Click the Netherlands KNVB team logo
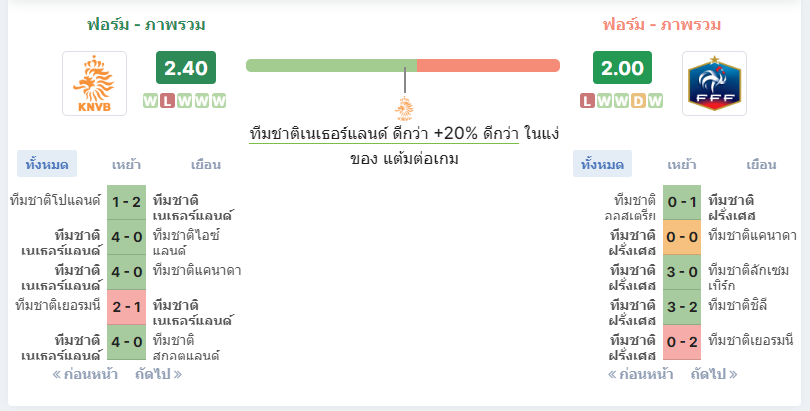 tap(95, 83)
